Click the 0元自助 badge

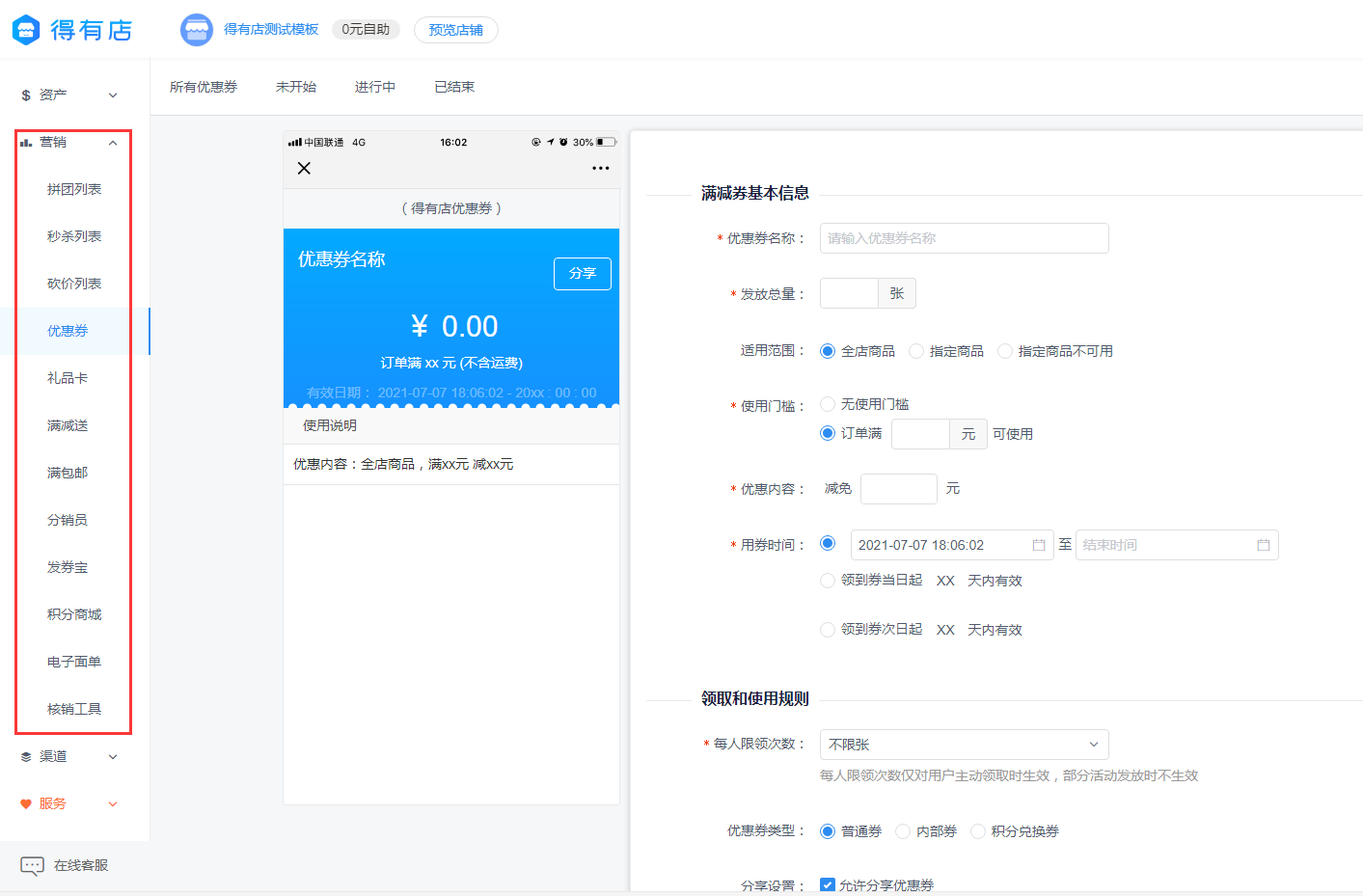366,30
